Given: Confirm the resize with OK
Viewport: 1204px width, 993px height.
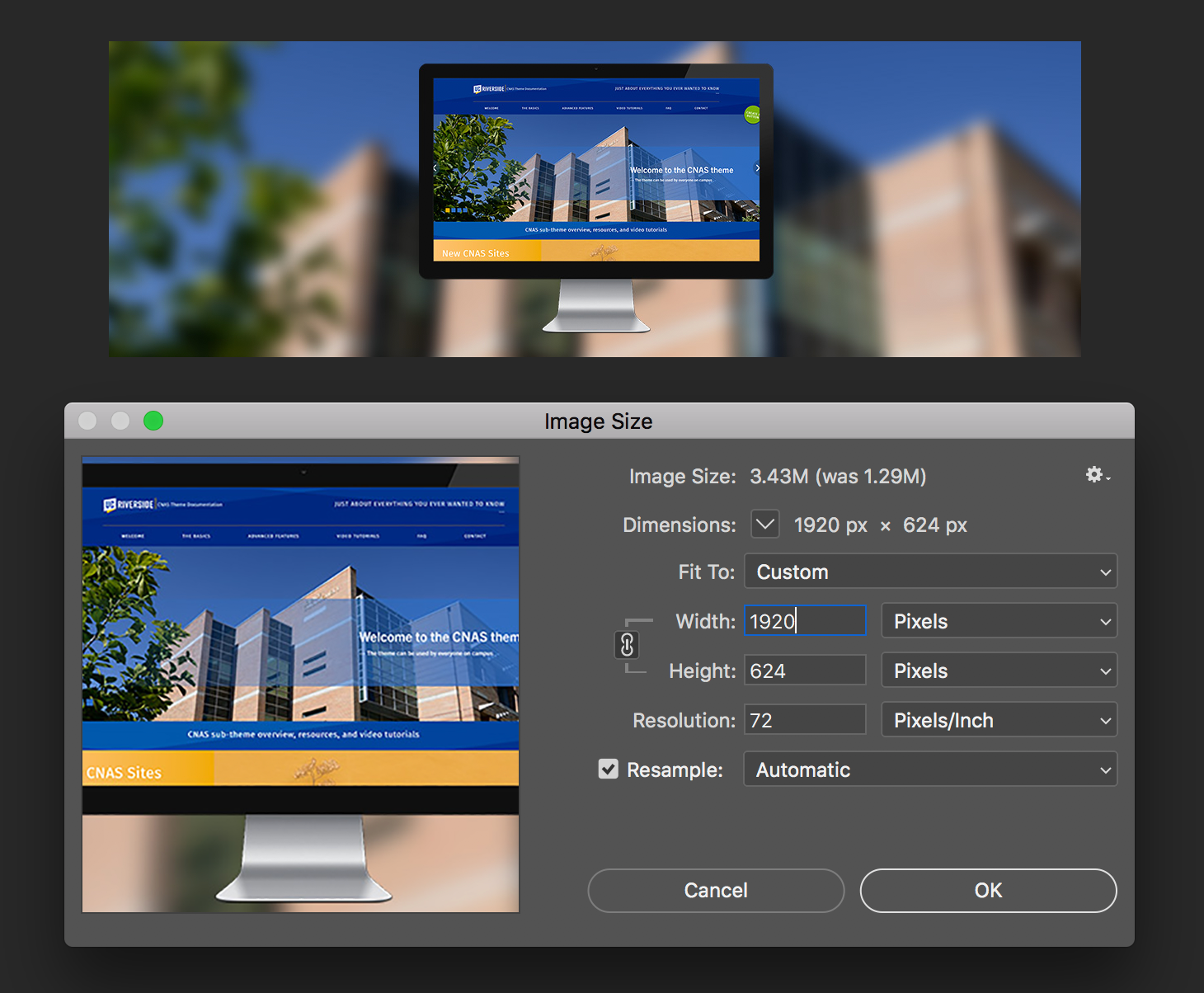Looking at the screenshot, I should tap(988, 891).
